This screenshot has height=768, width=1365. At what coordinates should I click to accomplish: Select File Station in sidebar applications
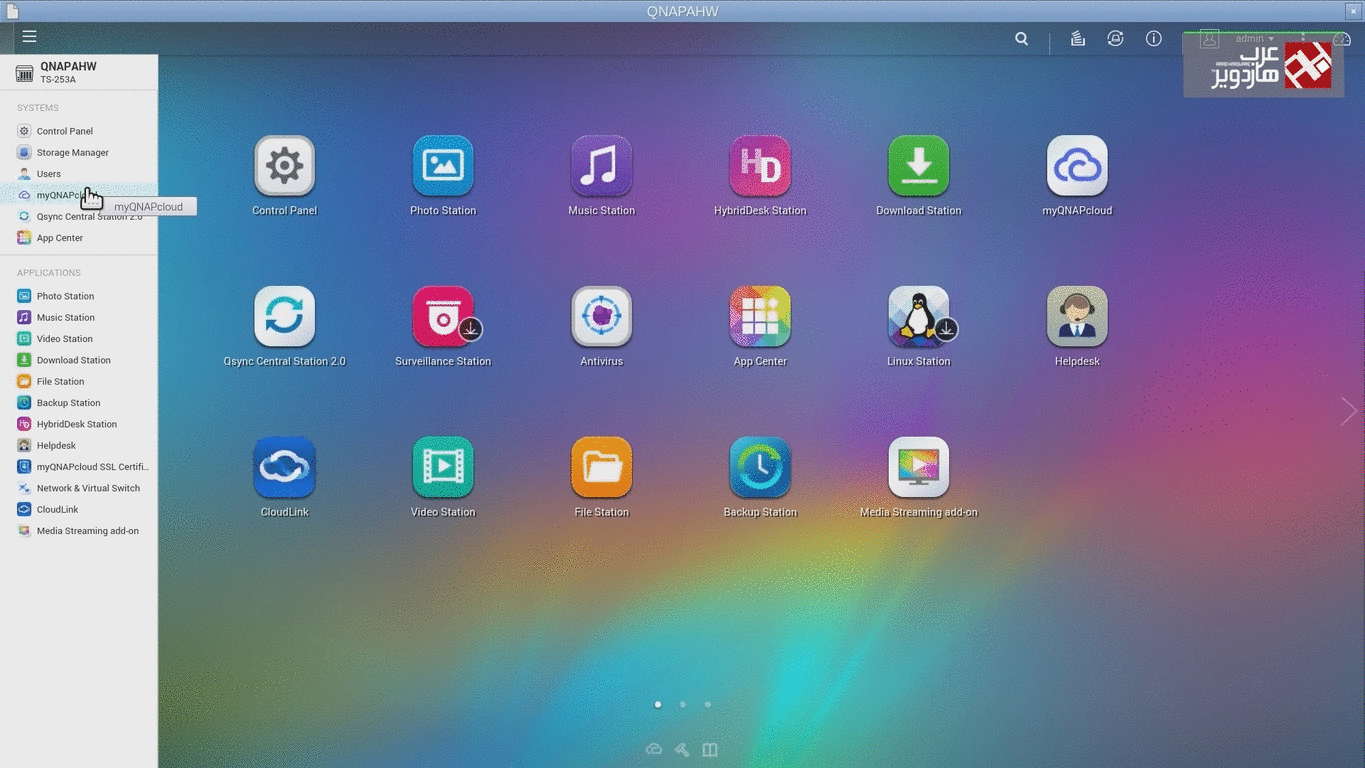(79, 381)
